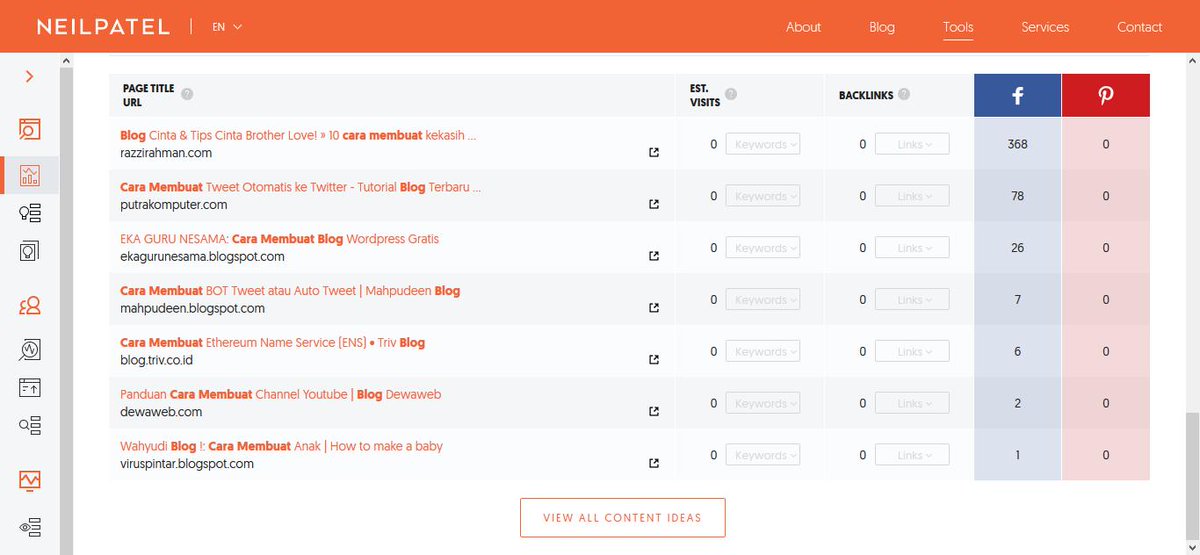Open Cara Membuat Tweet Otomatis title link
This screenshot has height=555, width=1200.
pos(301,187)
